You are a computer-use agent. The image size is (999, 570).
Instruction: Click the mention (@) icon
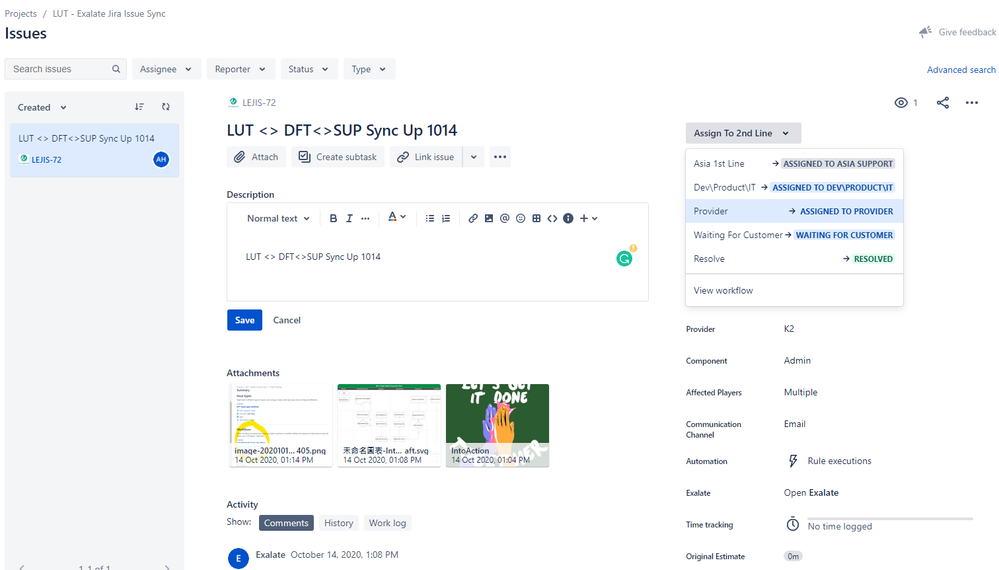point(505,218)
